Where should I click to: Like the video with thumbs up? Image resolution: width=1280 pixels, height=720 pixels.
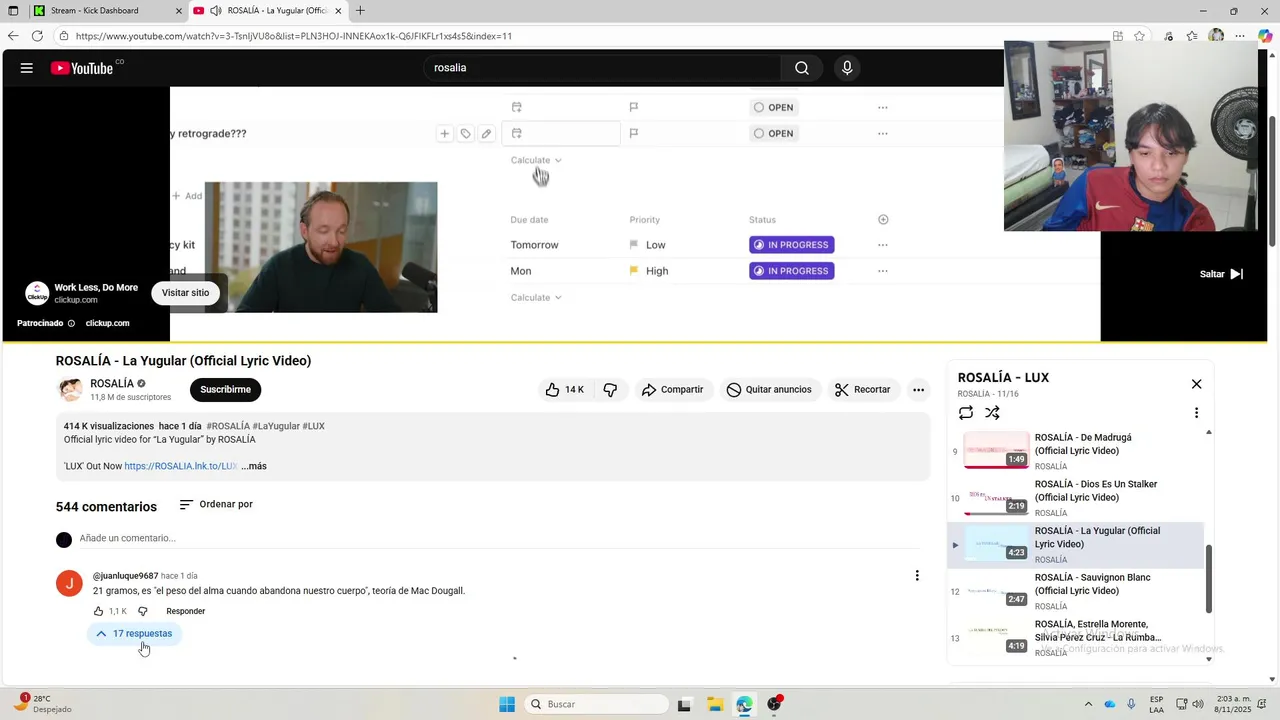click(564, 390)
